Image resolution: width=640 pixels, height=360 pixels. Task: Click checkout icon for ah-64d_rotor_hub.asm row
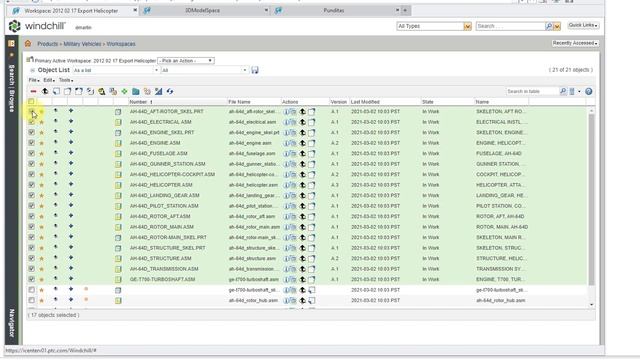tap(311, 301)
